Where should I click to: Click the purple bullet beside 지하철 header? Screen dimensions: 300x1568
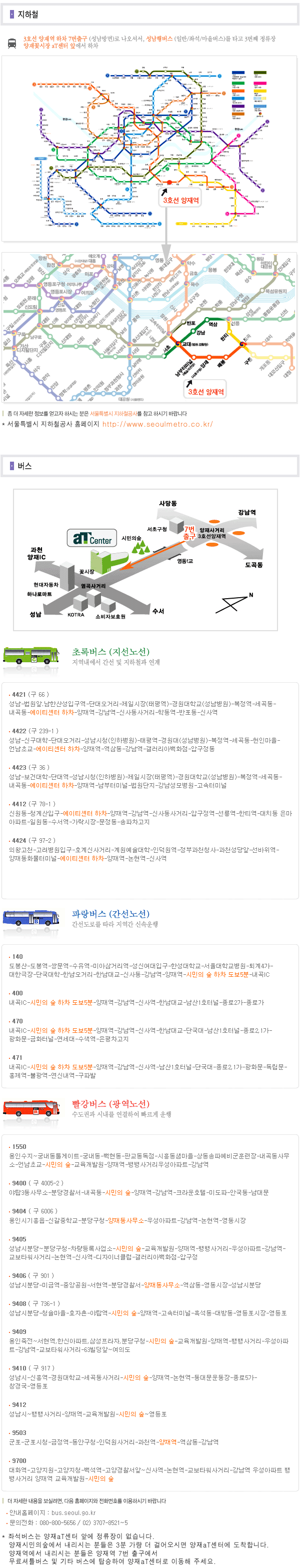tap(11, 14)
